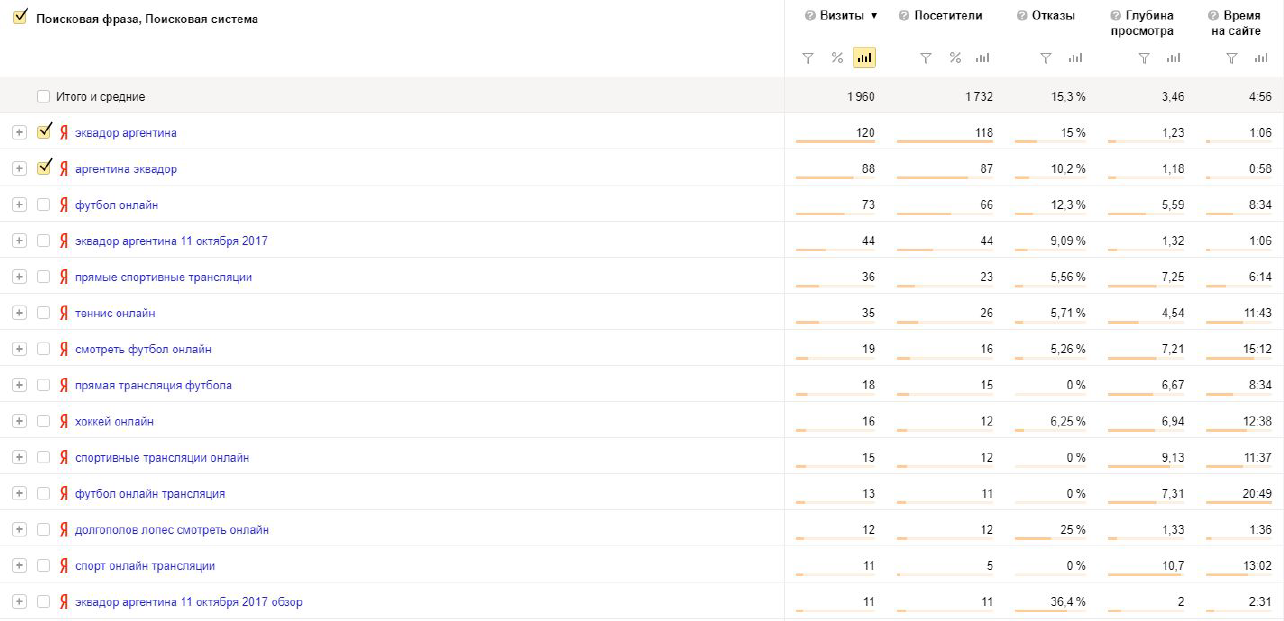Click the filter icon under Время на сайте
The image size is (1284, 621).
click(x=1232, y=58)
